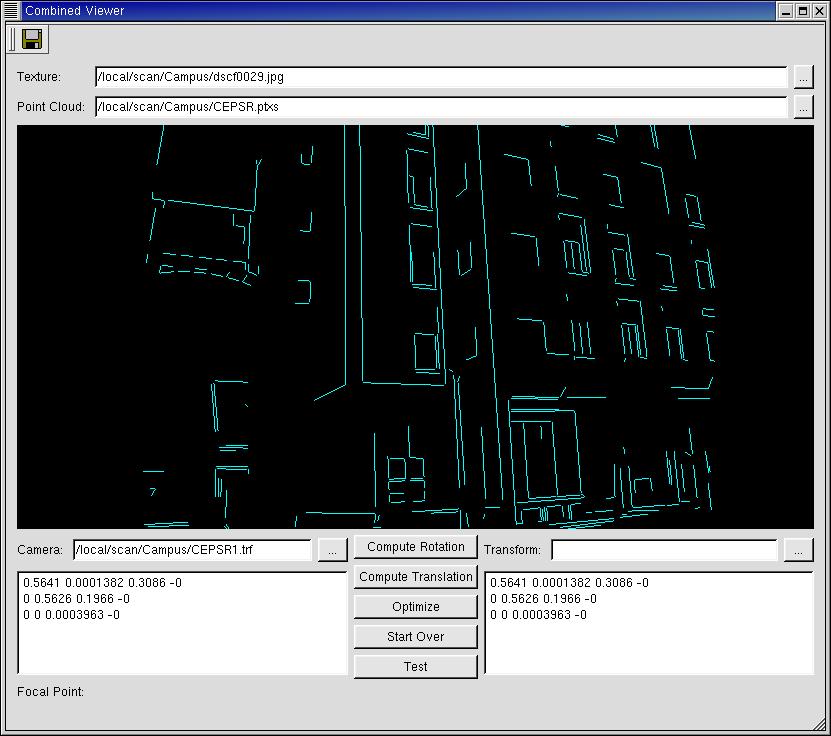Screen dimensions: 831x736
Task: Click the Start Over button
Action: (x=416, y=637)
